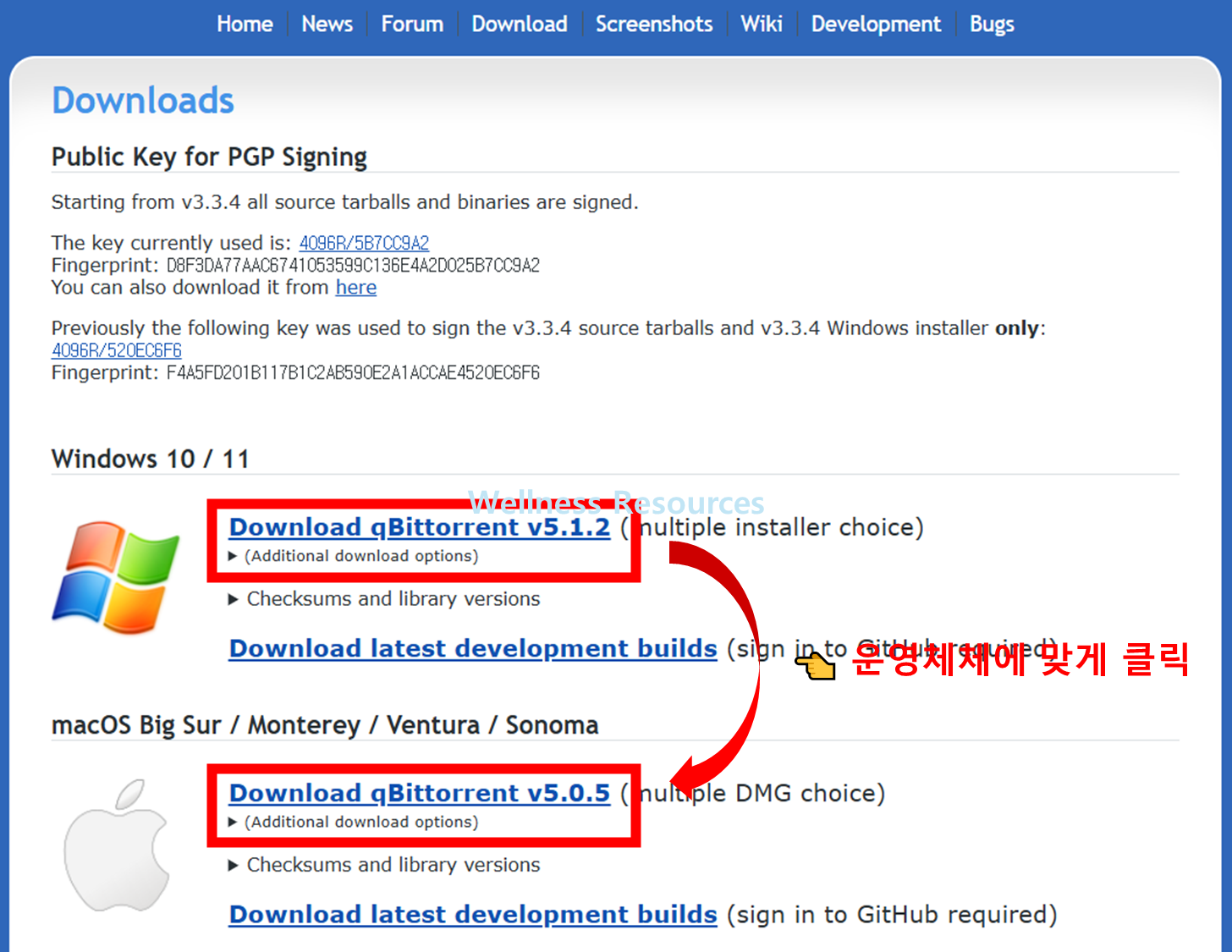Expand Checksums and library versions under macOS
Screen dimensions: 1232x952
pyautogui.click(x=384, y=865)
